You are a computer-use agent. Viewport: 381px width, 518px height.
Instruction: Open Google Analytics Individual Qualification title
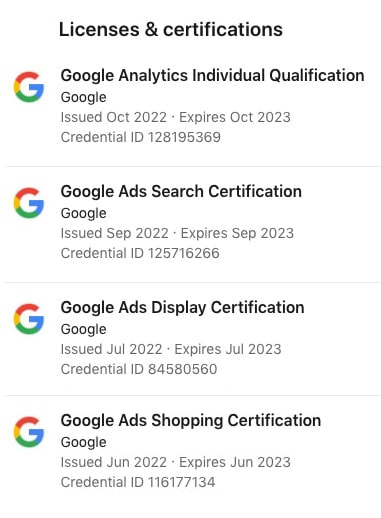coord(212,76)
